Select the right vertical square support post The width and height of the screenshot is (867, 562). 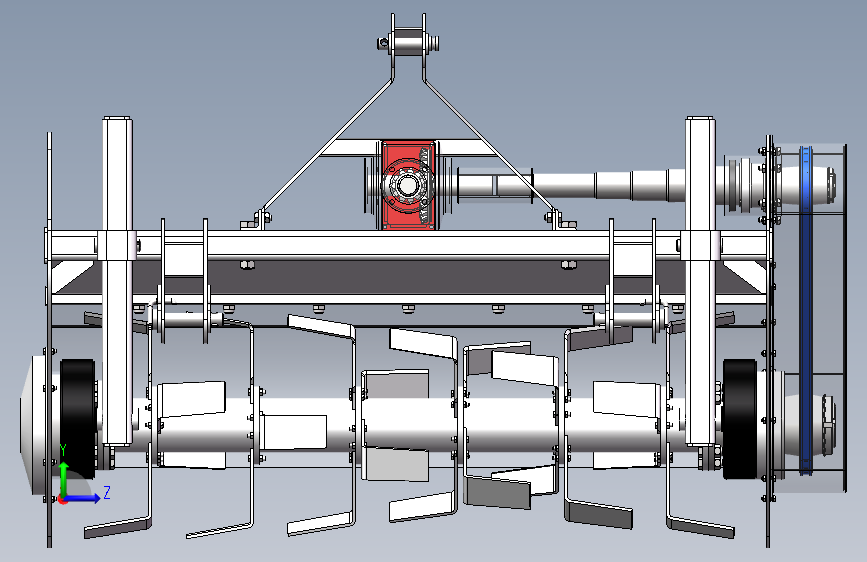tap(700, 281)
